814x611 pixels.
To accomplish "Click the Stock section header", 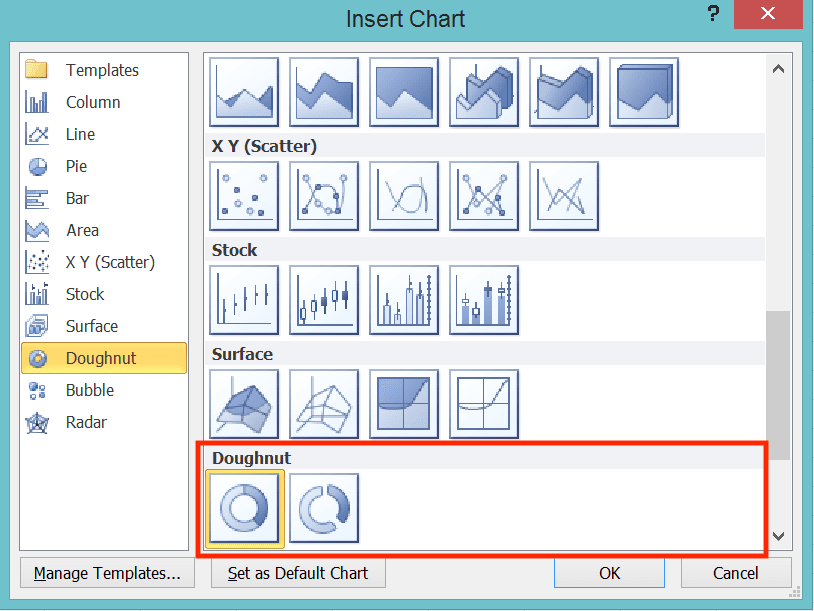I will [487, 250].
